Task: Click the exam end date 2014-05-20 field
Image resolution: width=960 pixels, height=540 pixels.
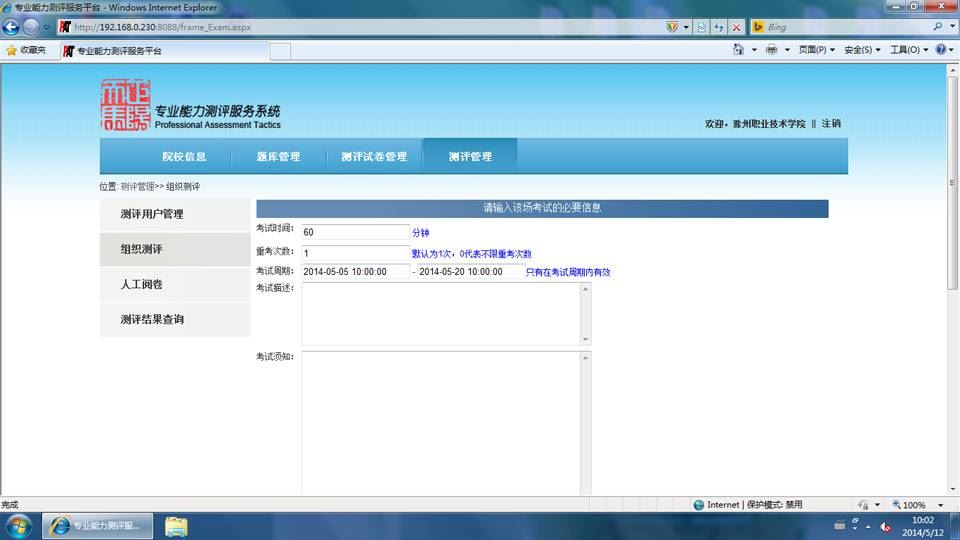Action: [470, 272]
